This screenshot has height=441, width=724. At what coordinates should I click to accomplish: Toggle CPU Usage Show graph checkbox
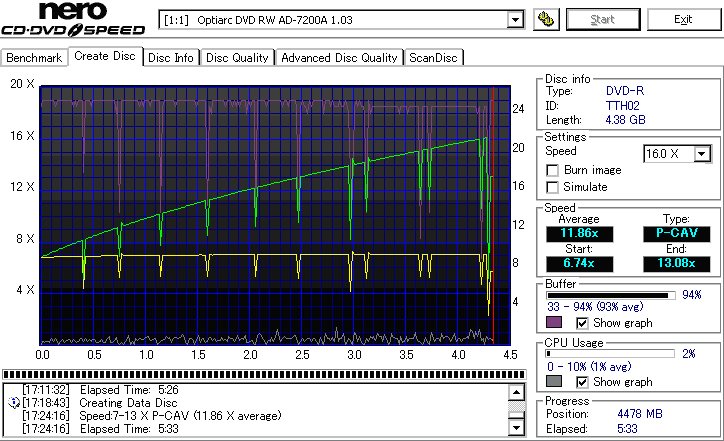(582, 382)
